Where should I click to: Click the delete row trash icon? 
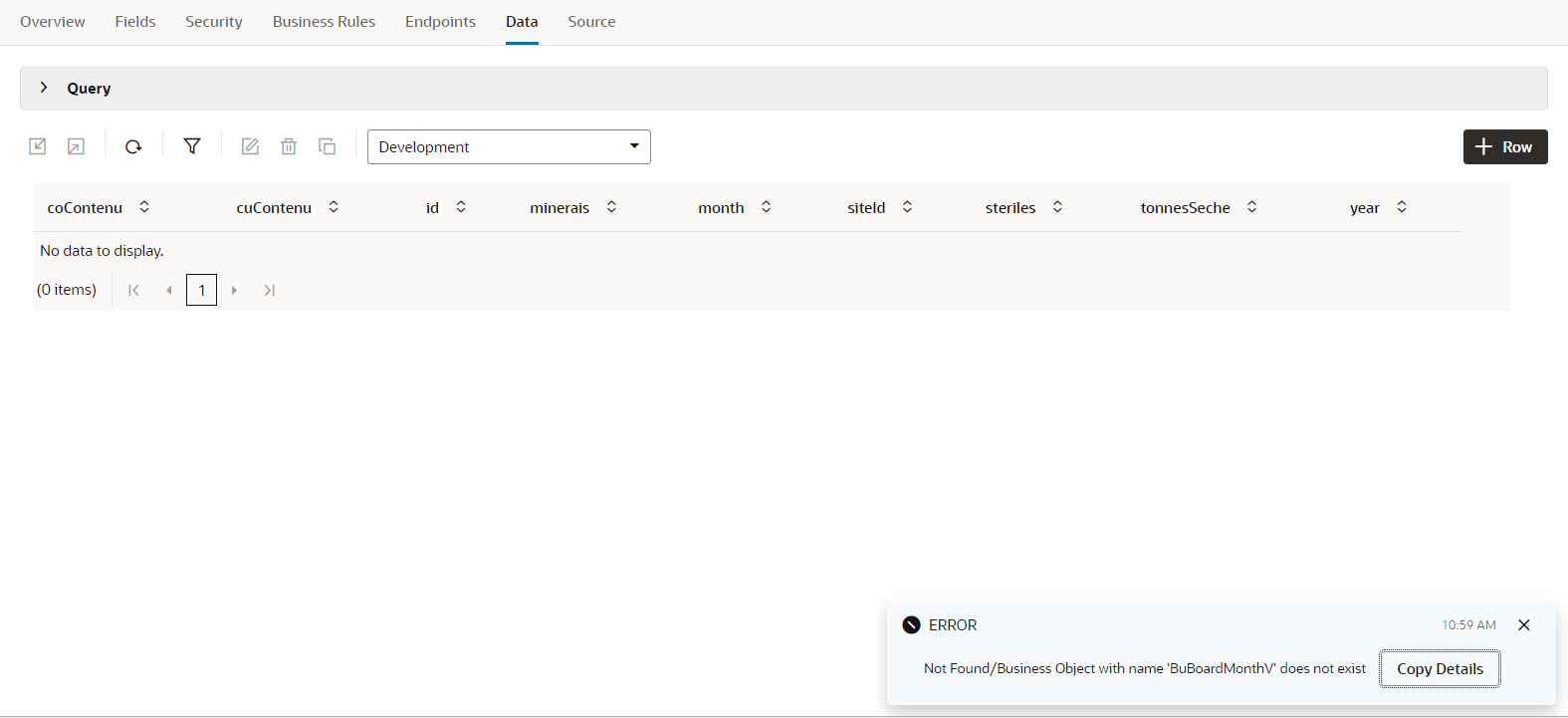pyautogui.click(x=289, y=146)
